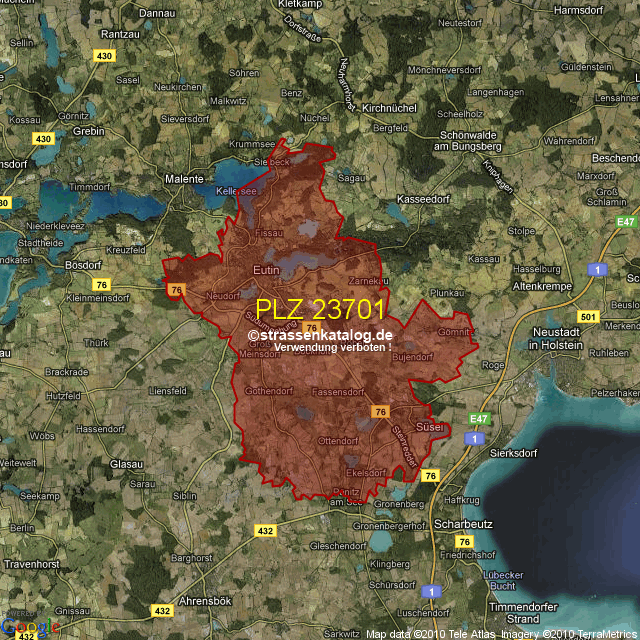The width and height of the screenshot is (640, 640).
Task: Select the 76 shield next to Neudorf
Action: pos(177,290)
